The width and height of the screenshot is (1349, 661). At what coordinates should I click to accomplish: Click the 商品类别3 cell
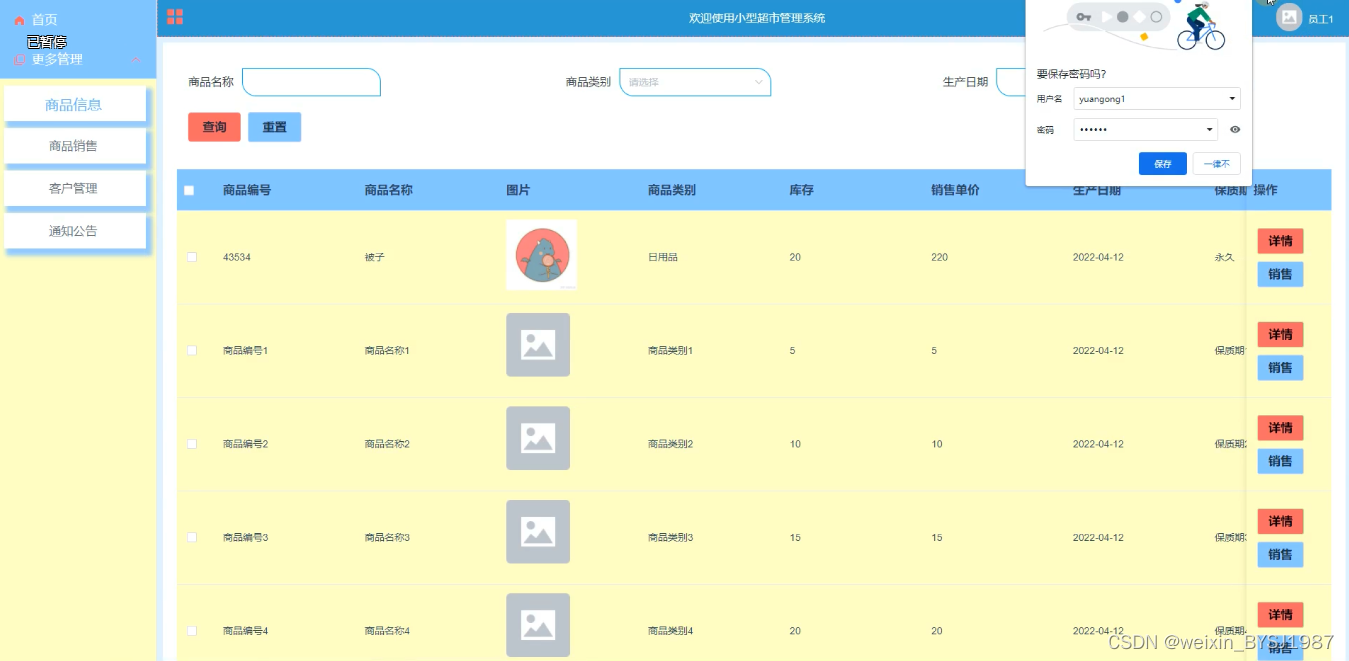(670, 538)
